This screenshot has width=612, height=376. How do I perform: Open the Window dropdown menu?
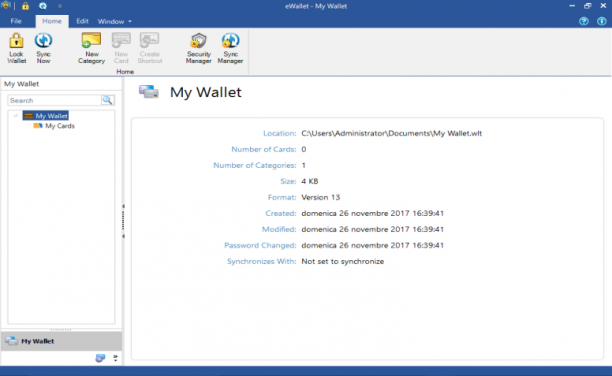(114, 21)
